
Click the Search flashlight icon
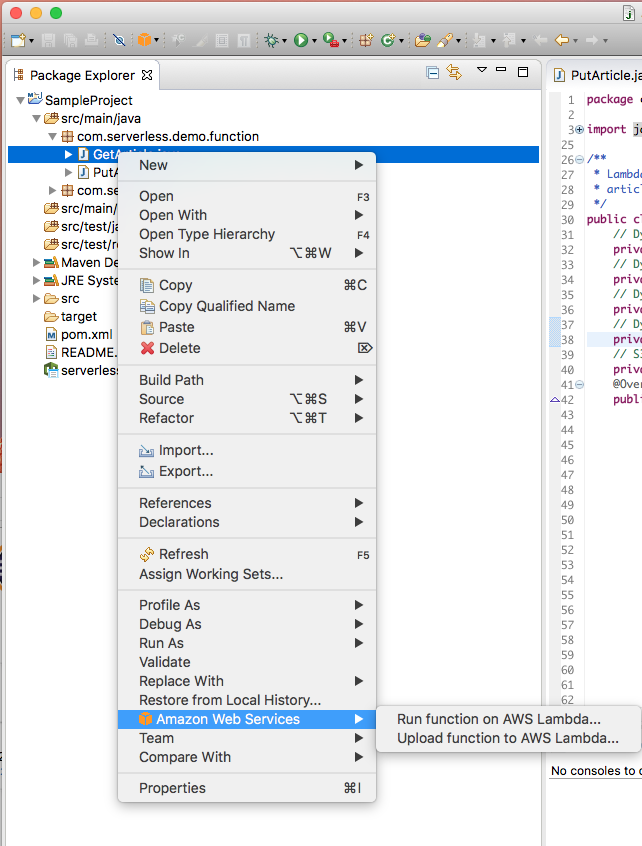445,40
